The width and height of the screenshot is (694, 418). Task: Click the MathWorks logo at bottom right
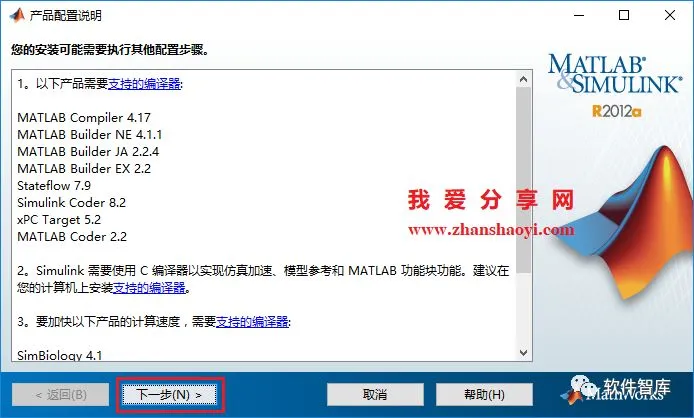(617, 389)
